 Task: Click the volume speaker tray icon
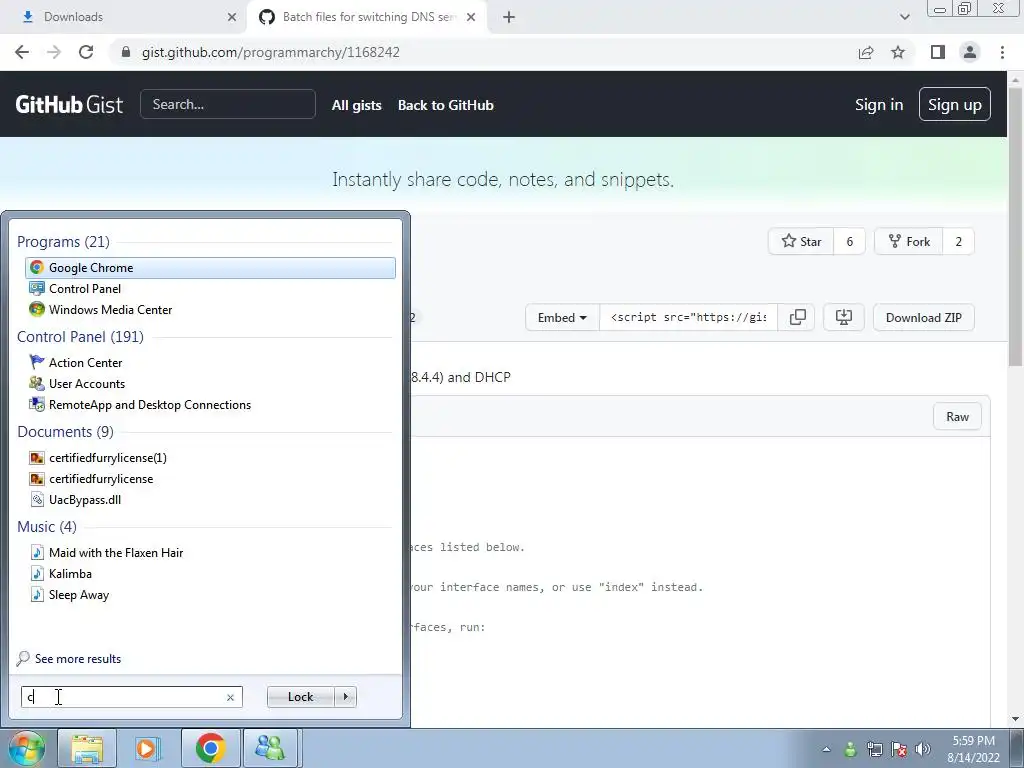tap(923, 749)
